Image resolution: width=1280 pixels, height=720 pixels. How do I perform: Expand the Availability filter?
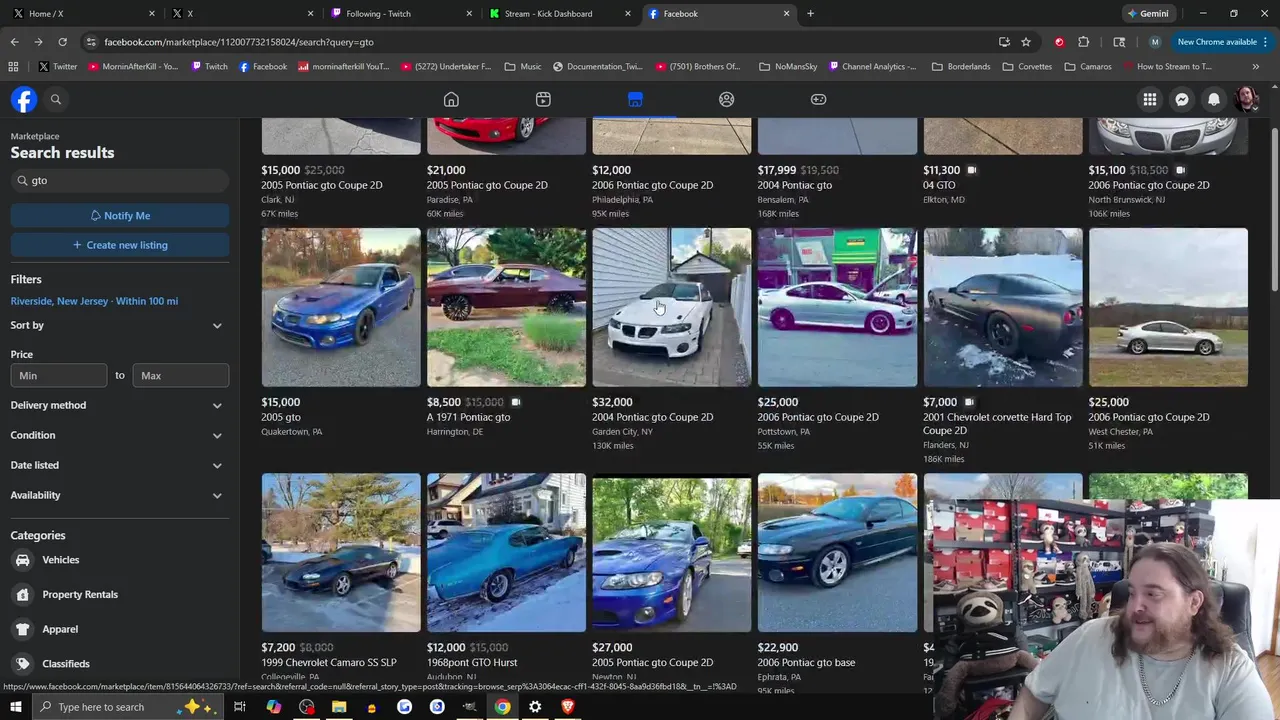coord(118,495)
